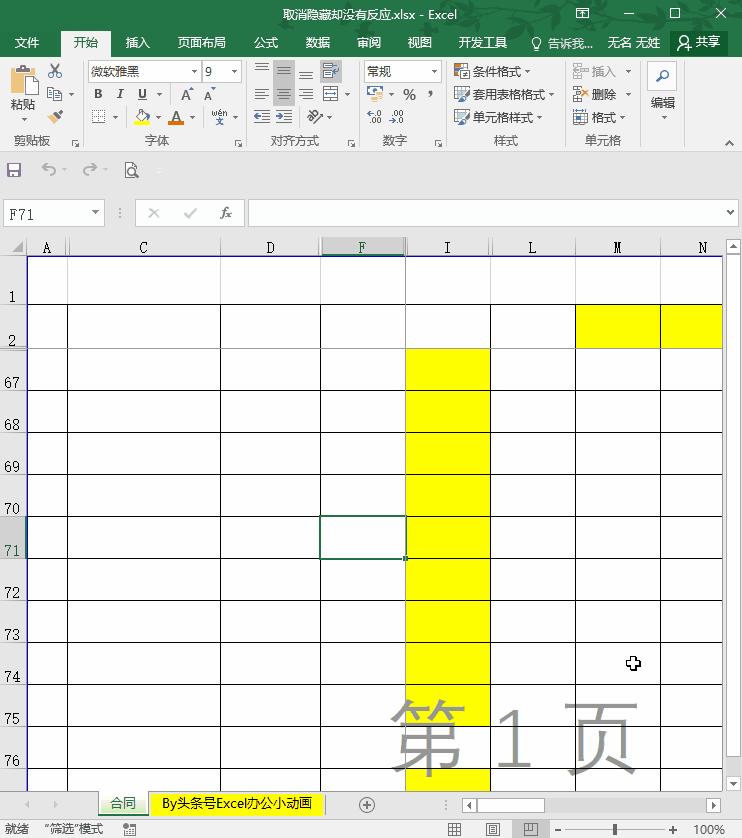This screenshot has height=838, width=742.
Task: Switch to the 数据 Data tab
Action: pyautogui.click(x=318, y=43)
